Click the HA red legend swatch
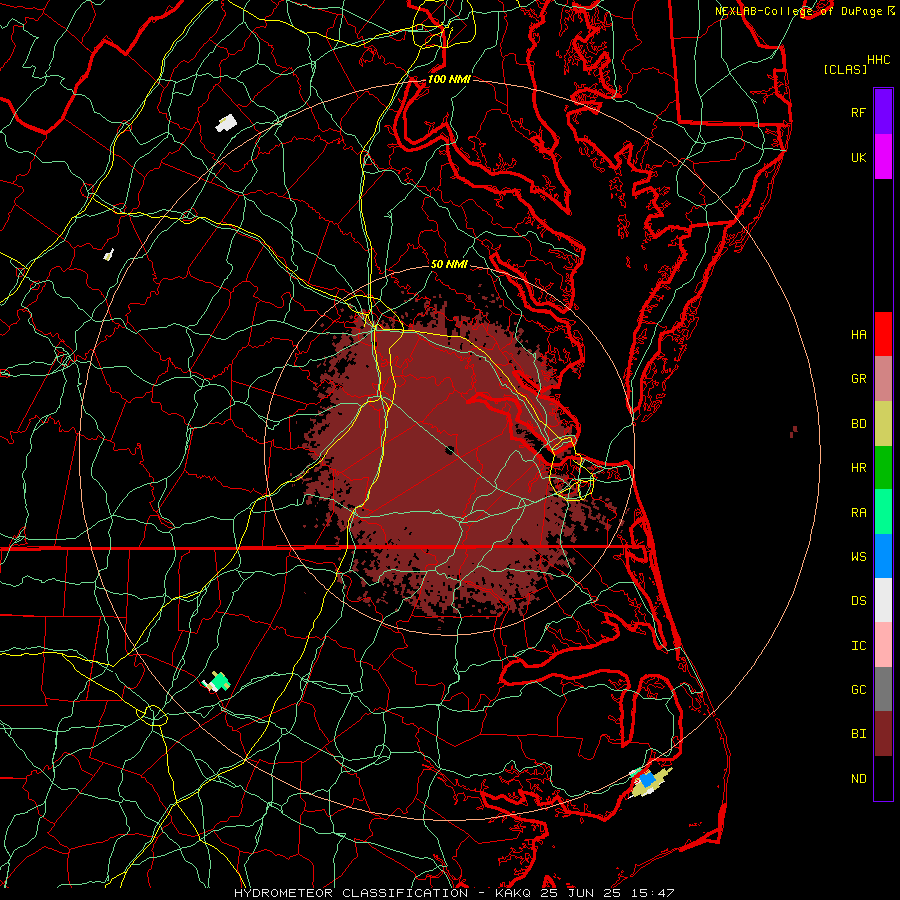 [883, 334]
